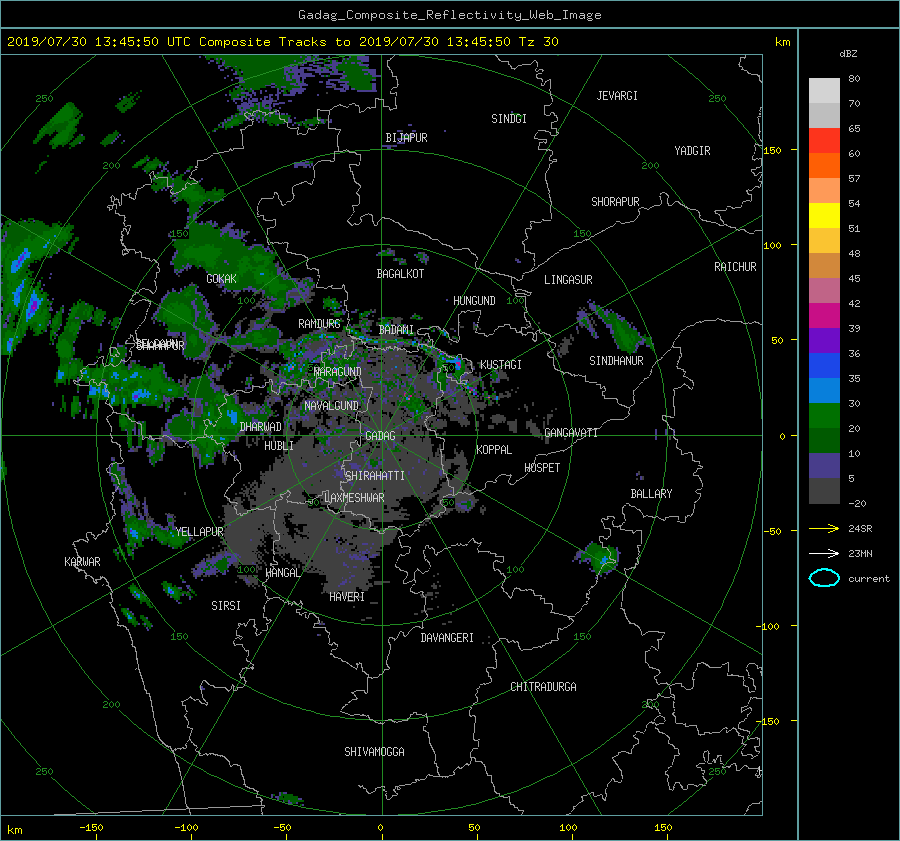The image size is (900, 841).
Task: Click the GADAG radar center label
Action: (381, 436)
